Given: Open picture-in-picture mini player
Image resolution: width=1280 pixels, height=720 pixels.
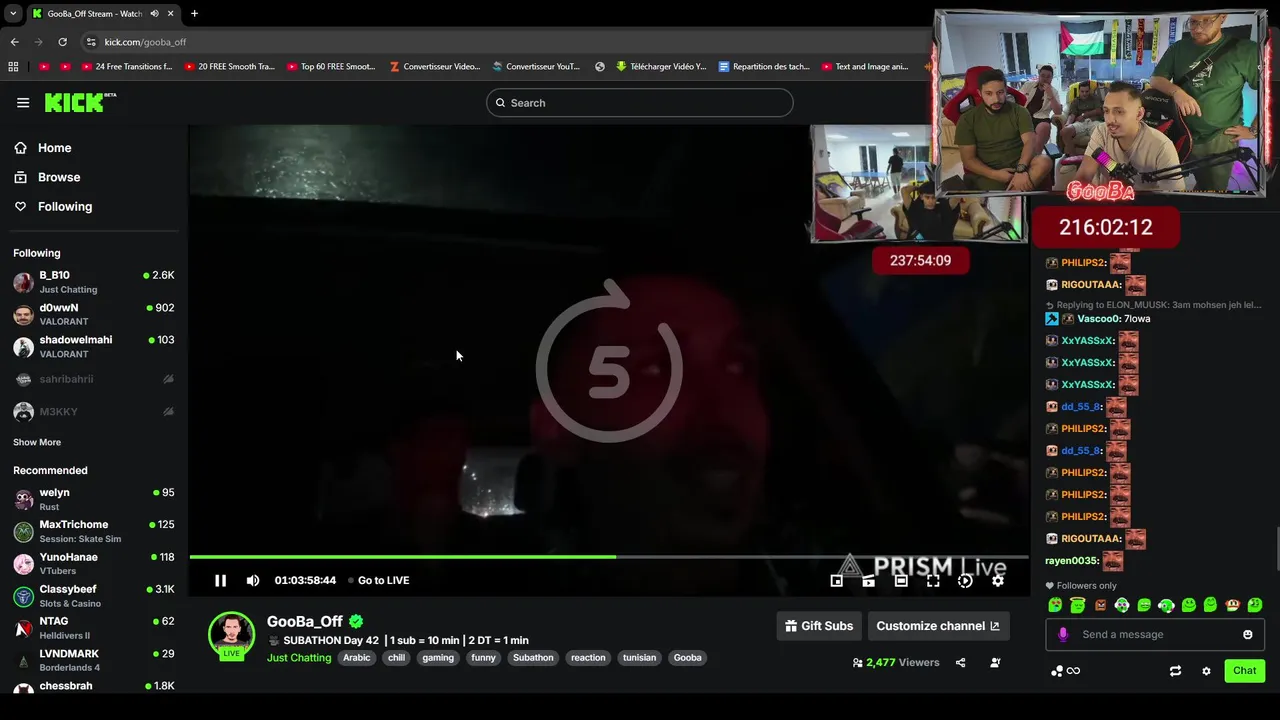Looking at the screenshot, I should (x=837, y=580).
